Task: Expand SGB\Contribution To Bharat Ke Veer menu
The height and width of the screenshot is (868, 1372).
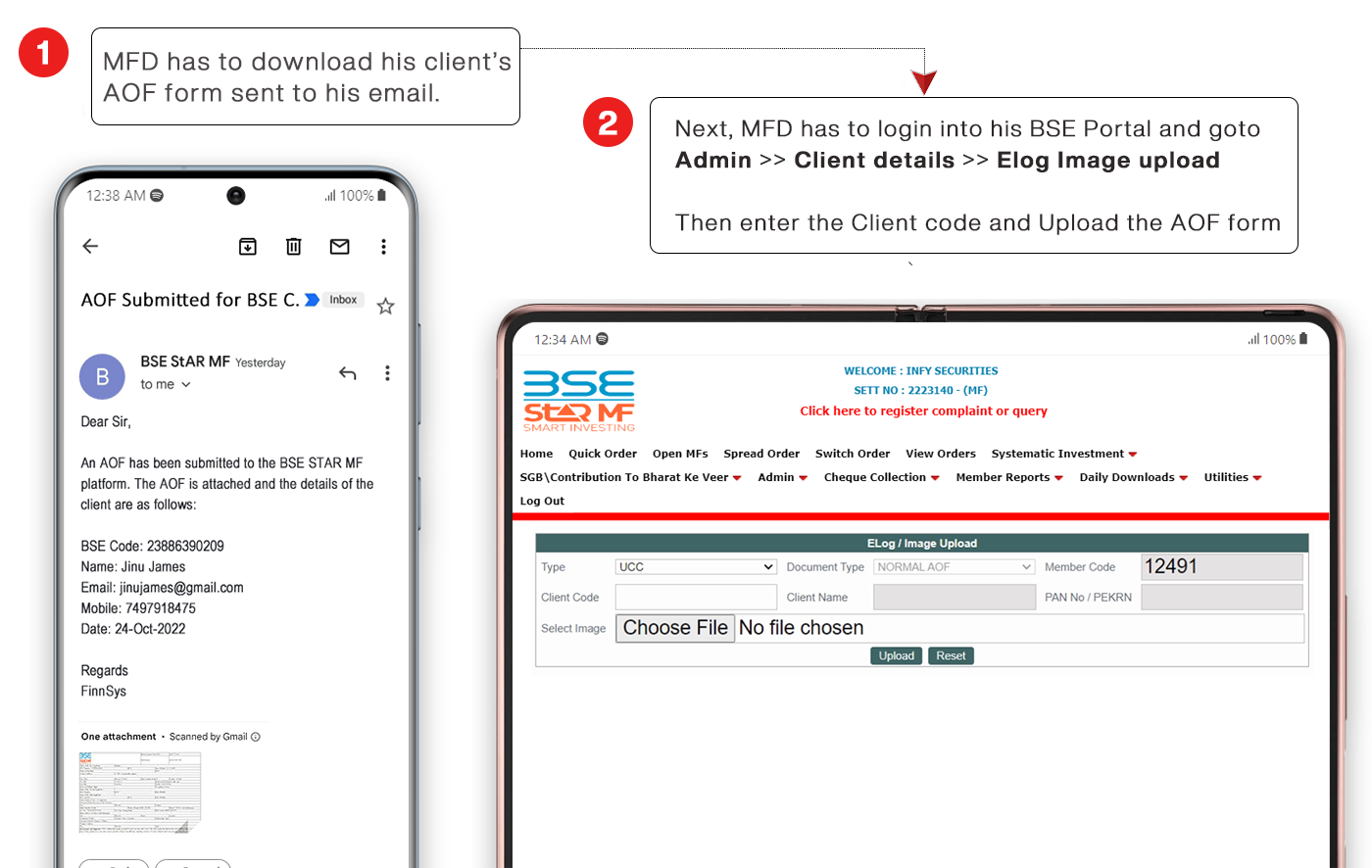Action: coord(630,477)
